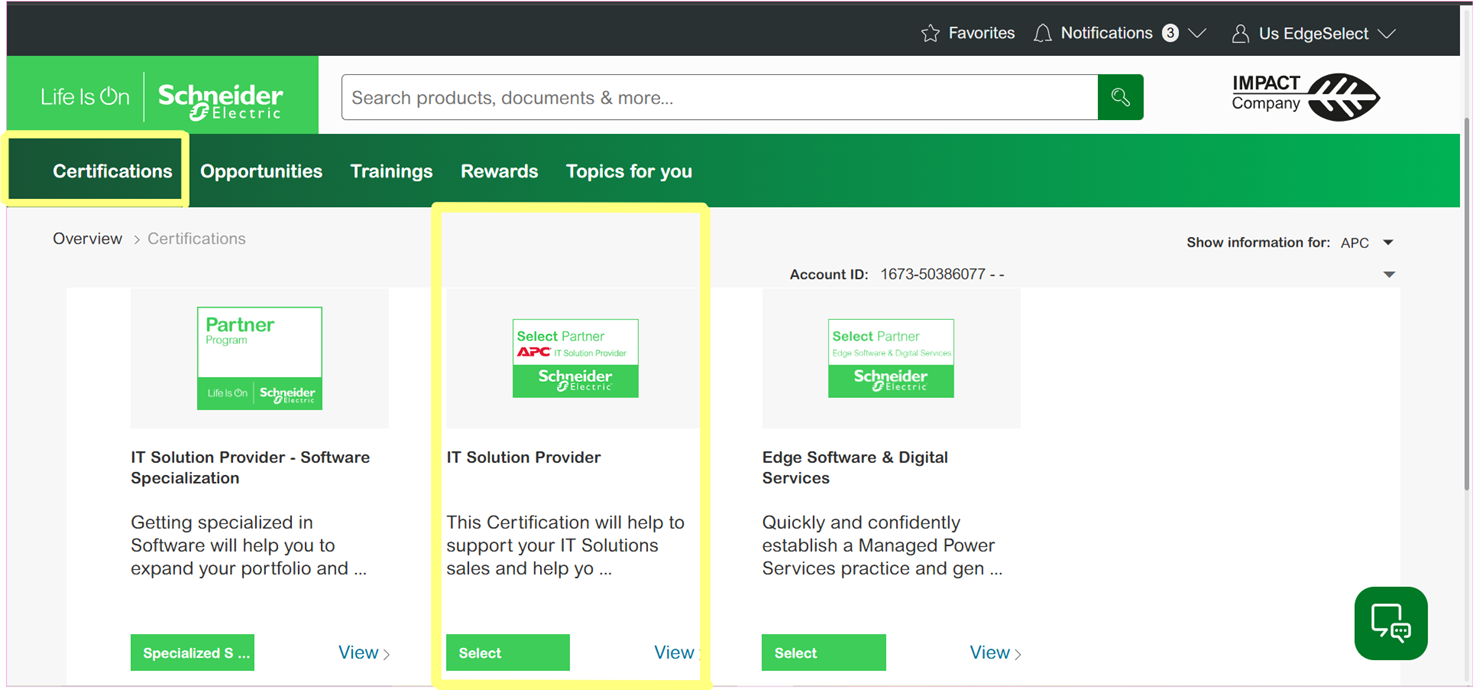
Task: Open the green chat support icon
Action: tap(1391, 623)
